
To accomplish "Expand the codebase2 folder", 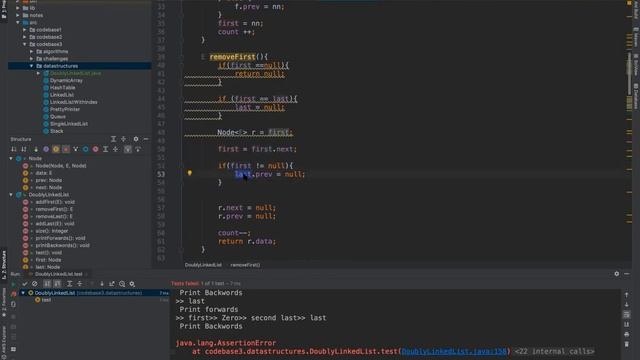I will 24,37.
